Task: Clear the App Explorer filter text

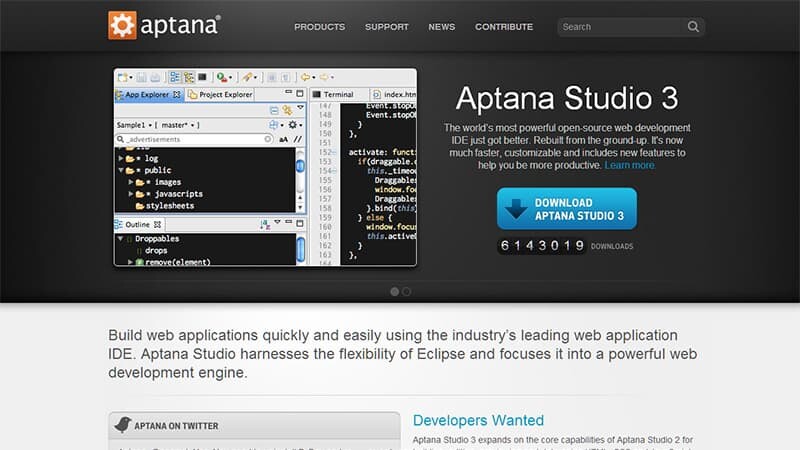Action: (268, 139)
